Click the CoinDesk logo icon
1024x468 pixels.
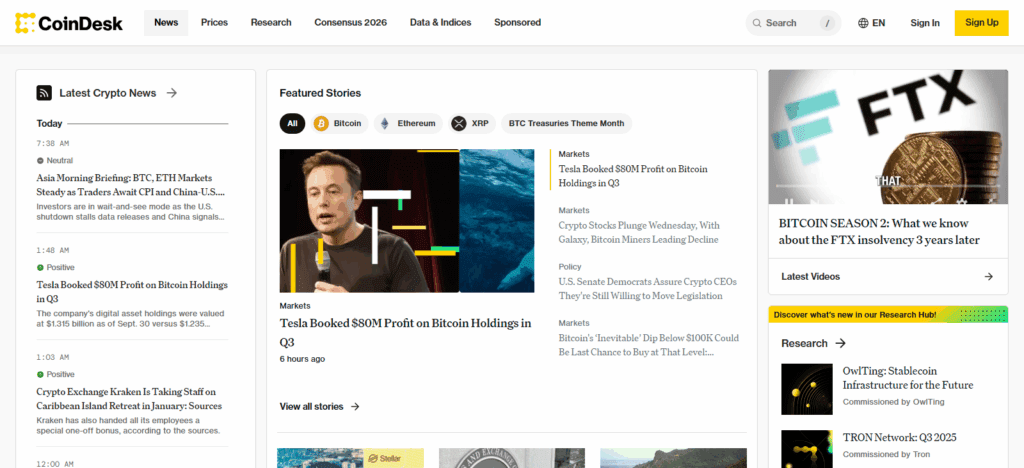25,22
